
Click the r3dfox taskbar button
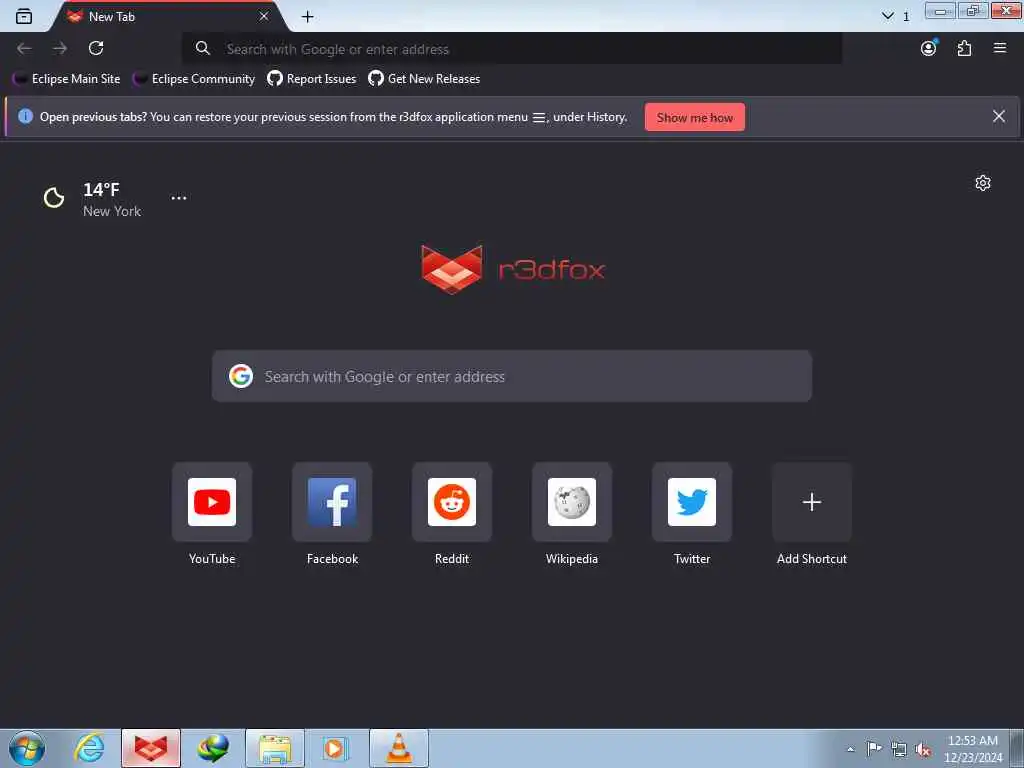click(x=151, y=748)
